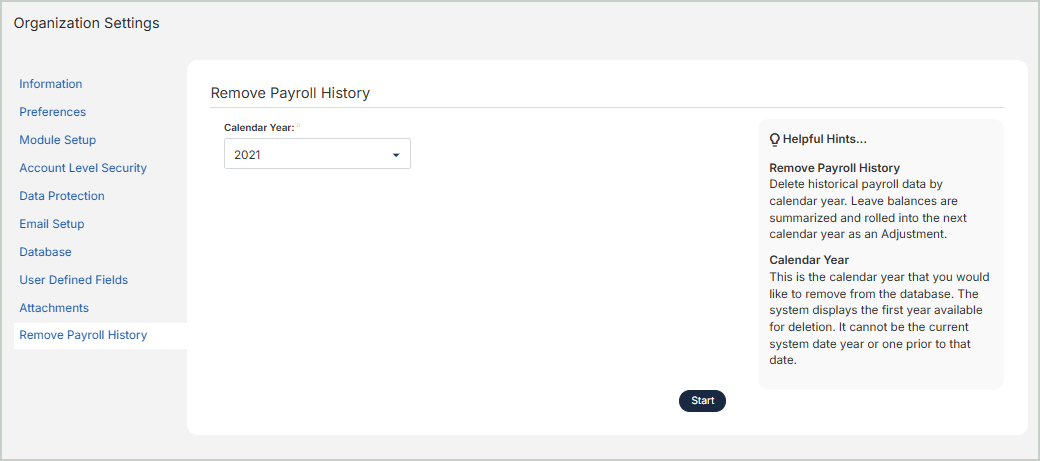Click the 2021 value in Calendar Year field
Viewport: 1040px width, 461px height.
(x=249, y=155)
